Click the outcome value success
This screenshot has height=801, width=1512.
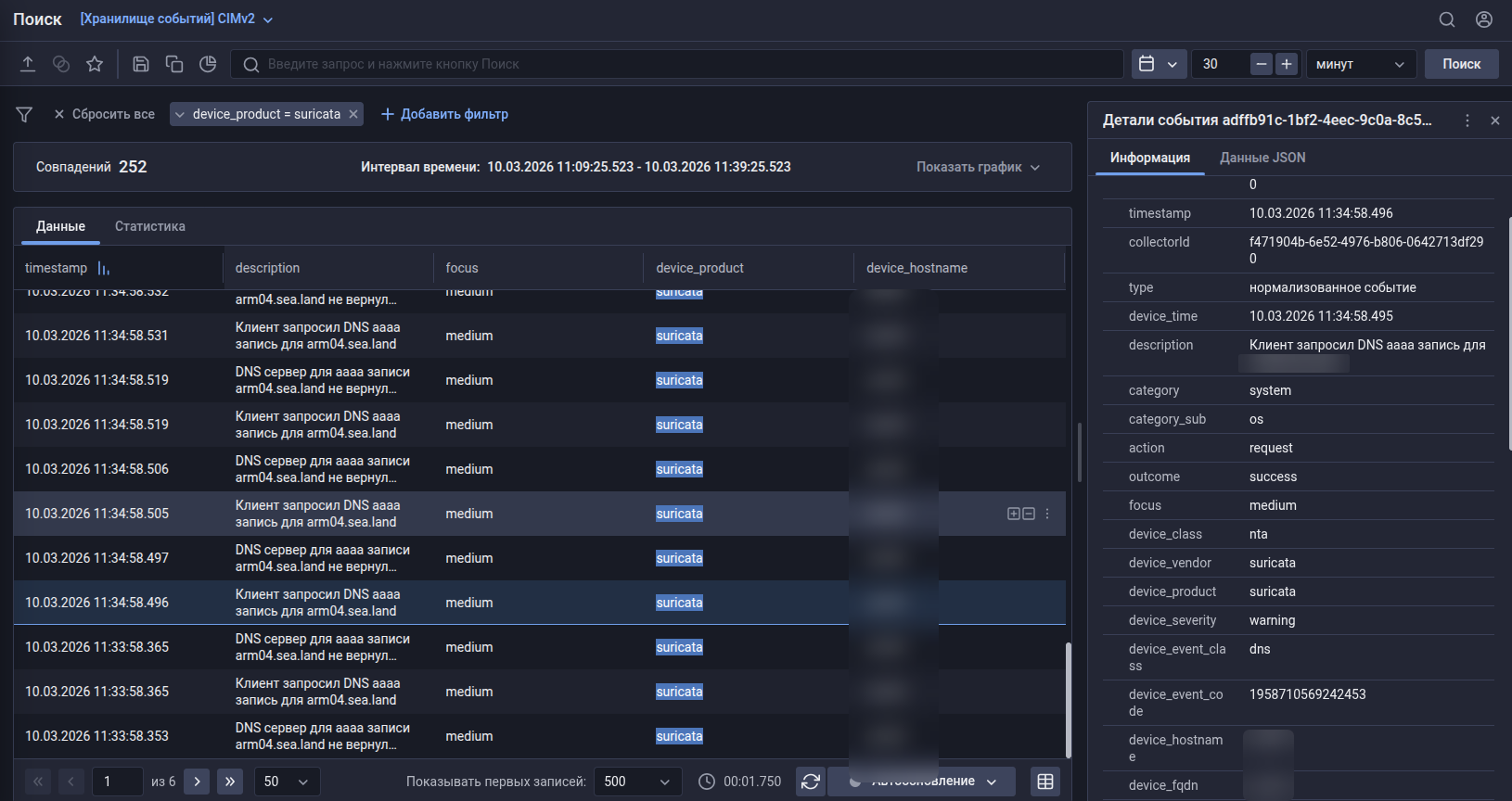[x=1274, y=477]
